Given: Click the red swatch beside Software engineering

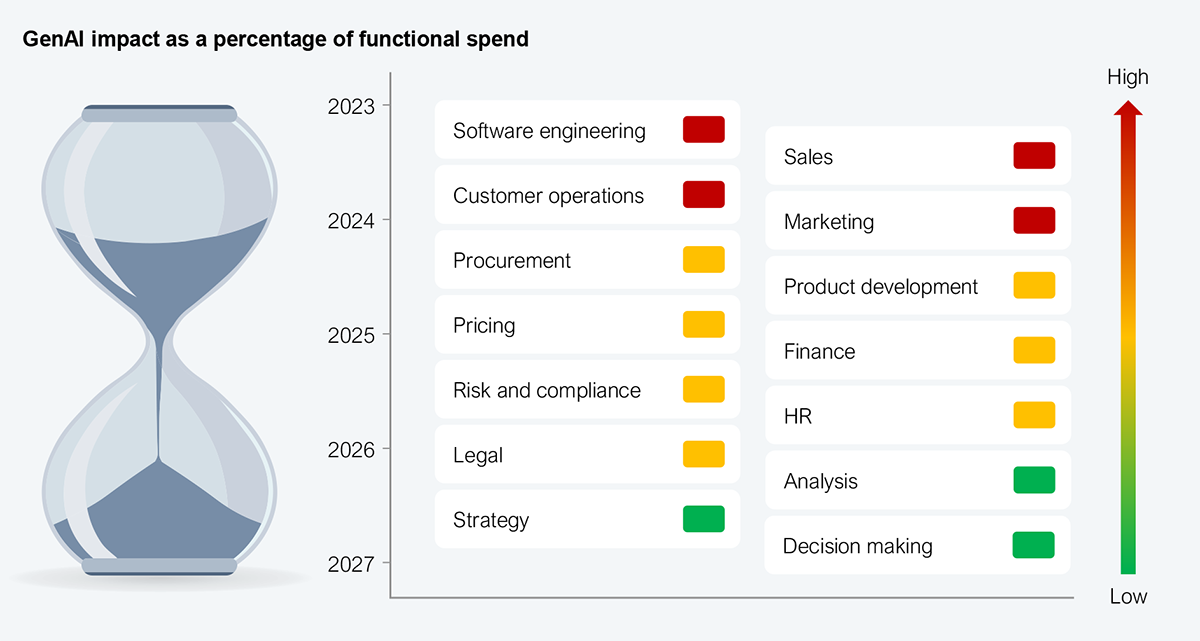Looking at the screenshot, I should coord(703,130).
